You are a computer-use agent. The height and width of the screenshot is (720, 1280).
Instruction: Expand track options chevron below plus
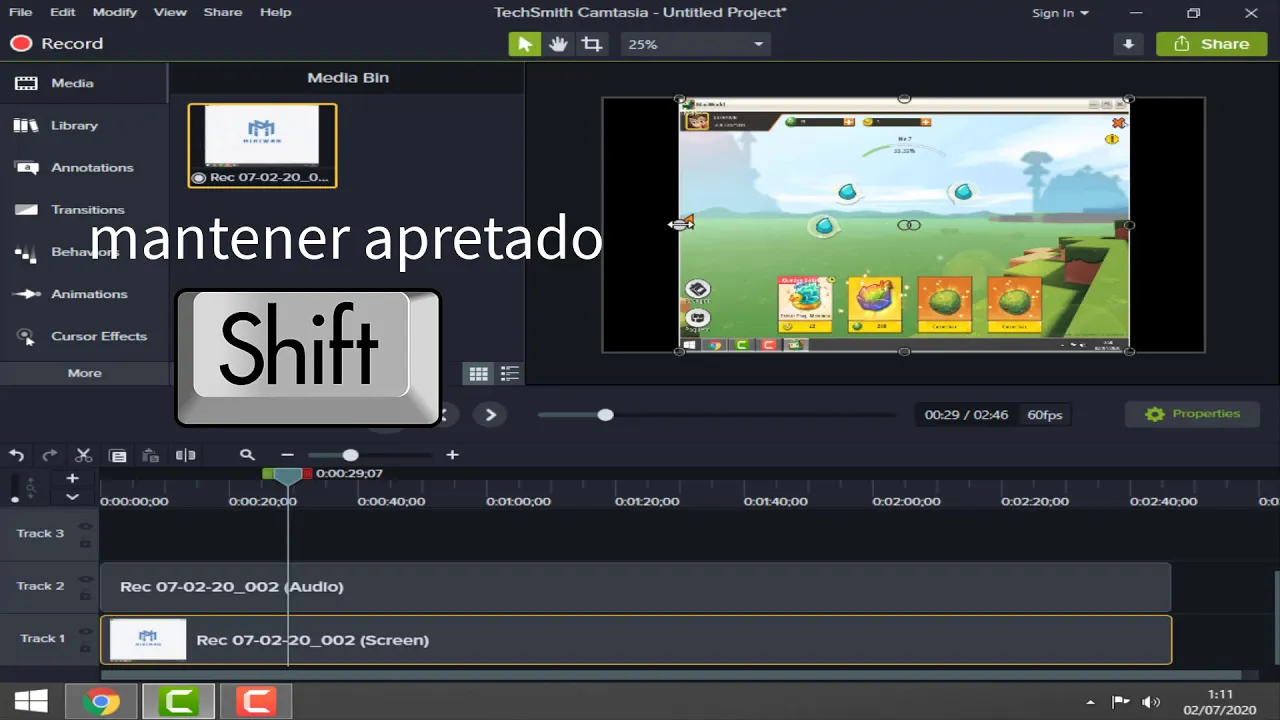72,496
